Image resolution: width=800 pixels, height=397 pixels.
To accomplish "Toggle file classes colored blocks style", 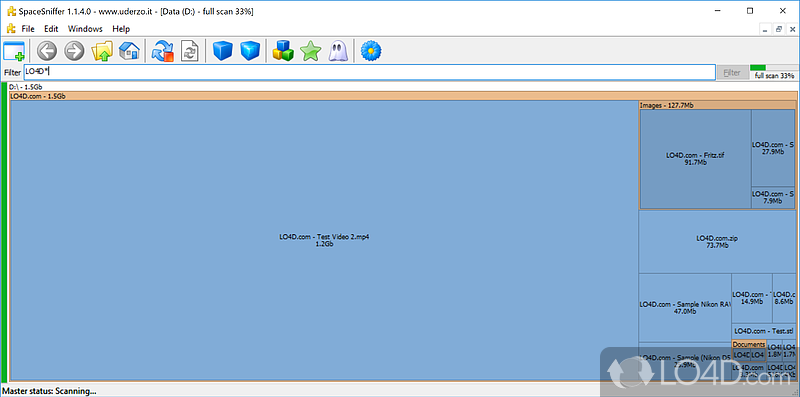I will [283, 51].
